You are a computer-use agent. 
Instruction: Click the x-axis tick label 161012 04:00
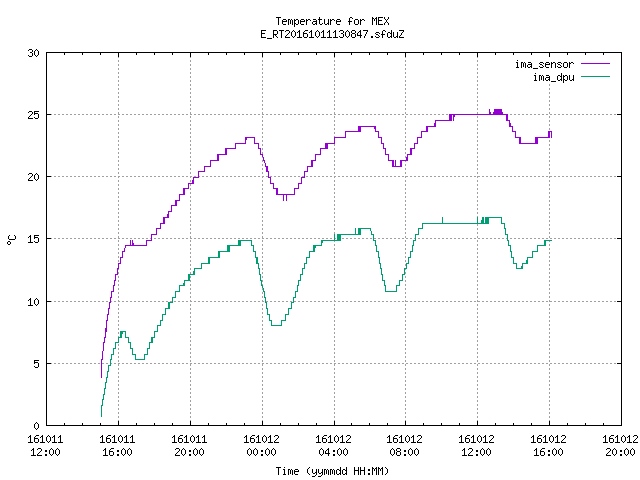coord(333,446)
